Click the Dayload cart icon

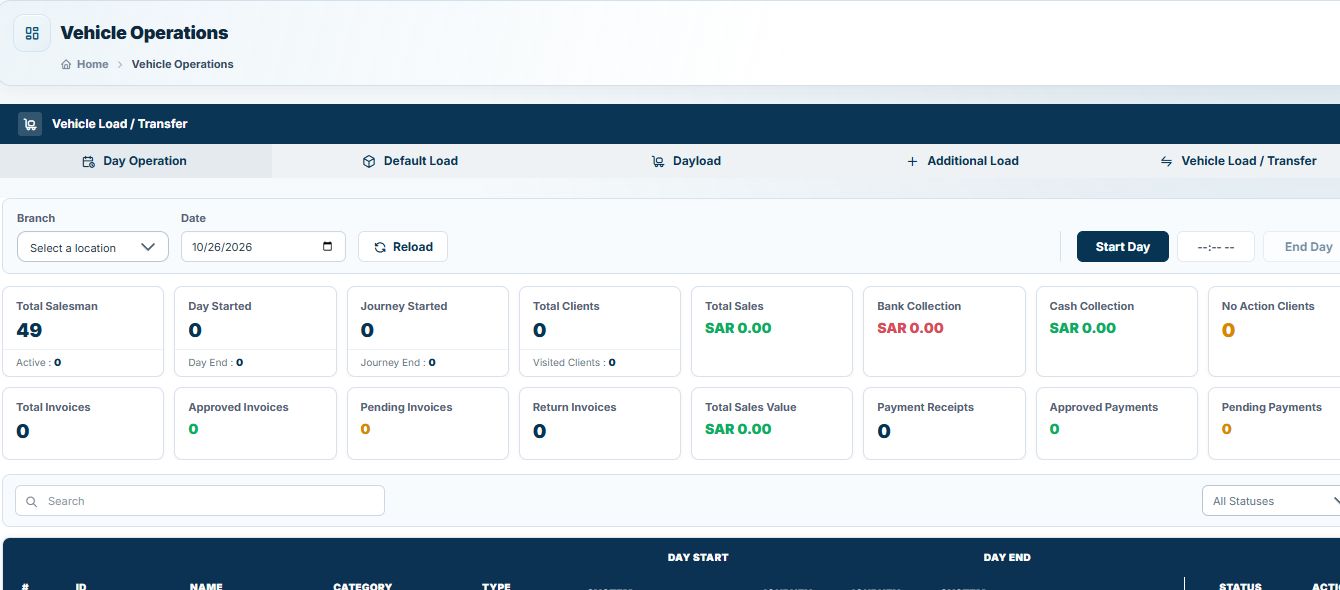658,161
